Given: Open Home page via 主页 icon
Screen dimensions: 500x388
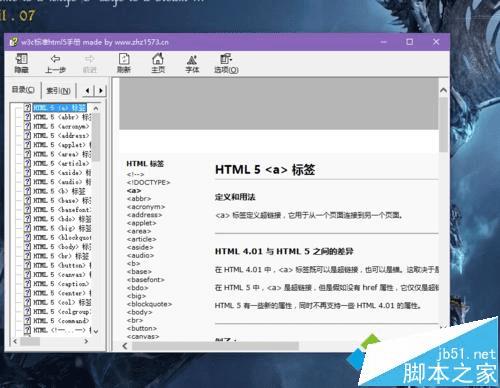Looking at the screenshot, I should [158, 63].
